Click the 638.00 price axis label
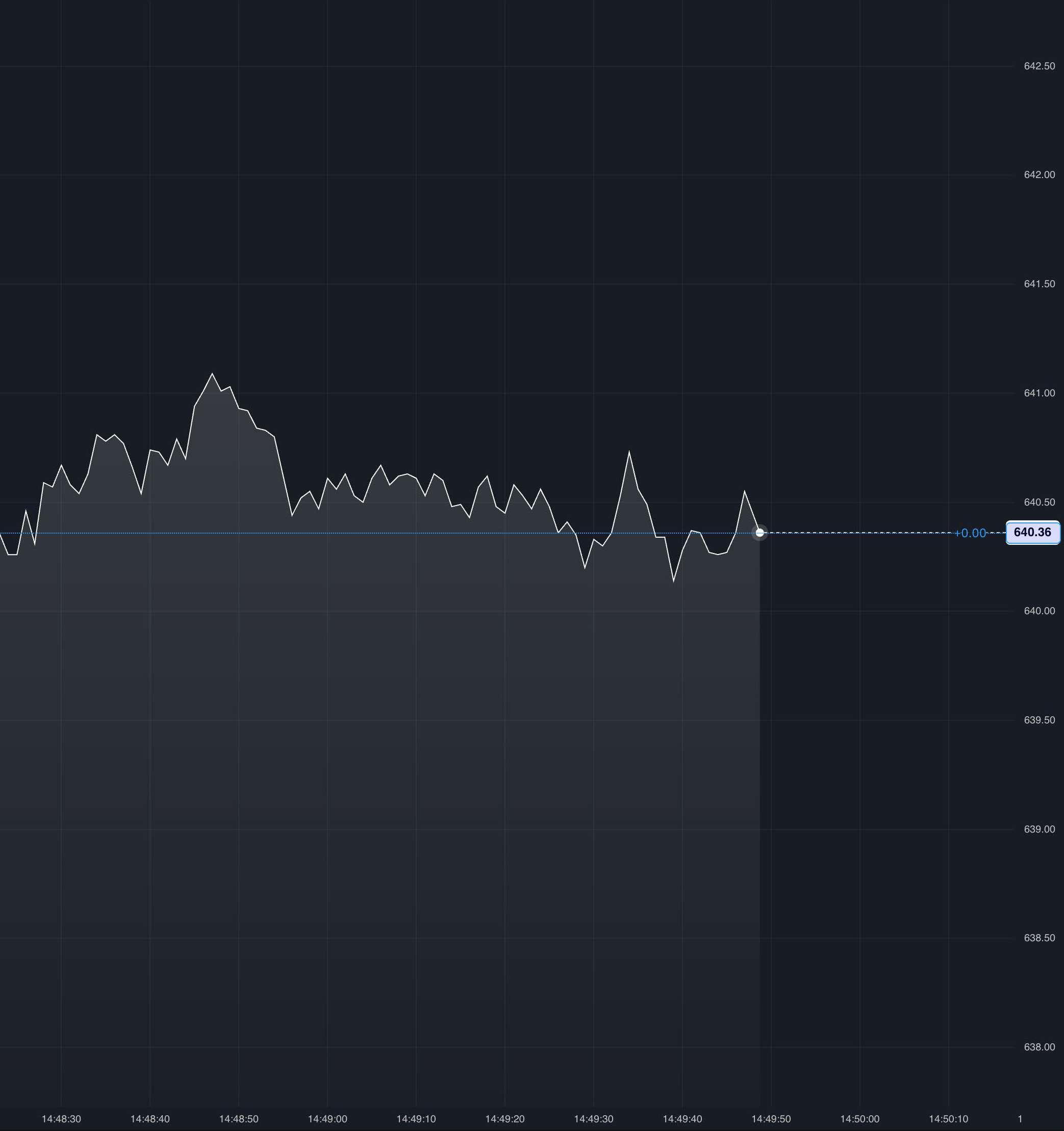 (1040, 1047)
